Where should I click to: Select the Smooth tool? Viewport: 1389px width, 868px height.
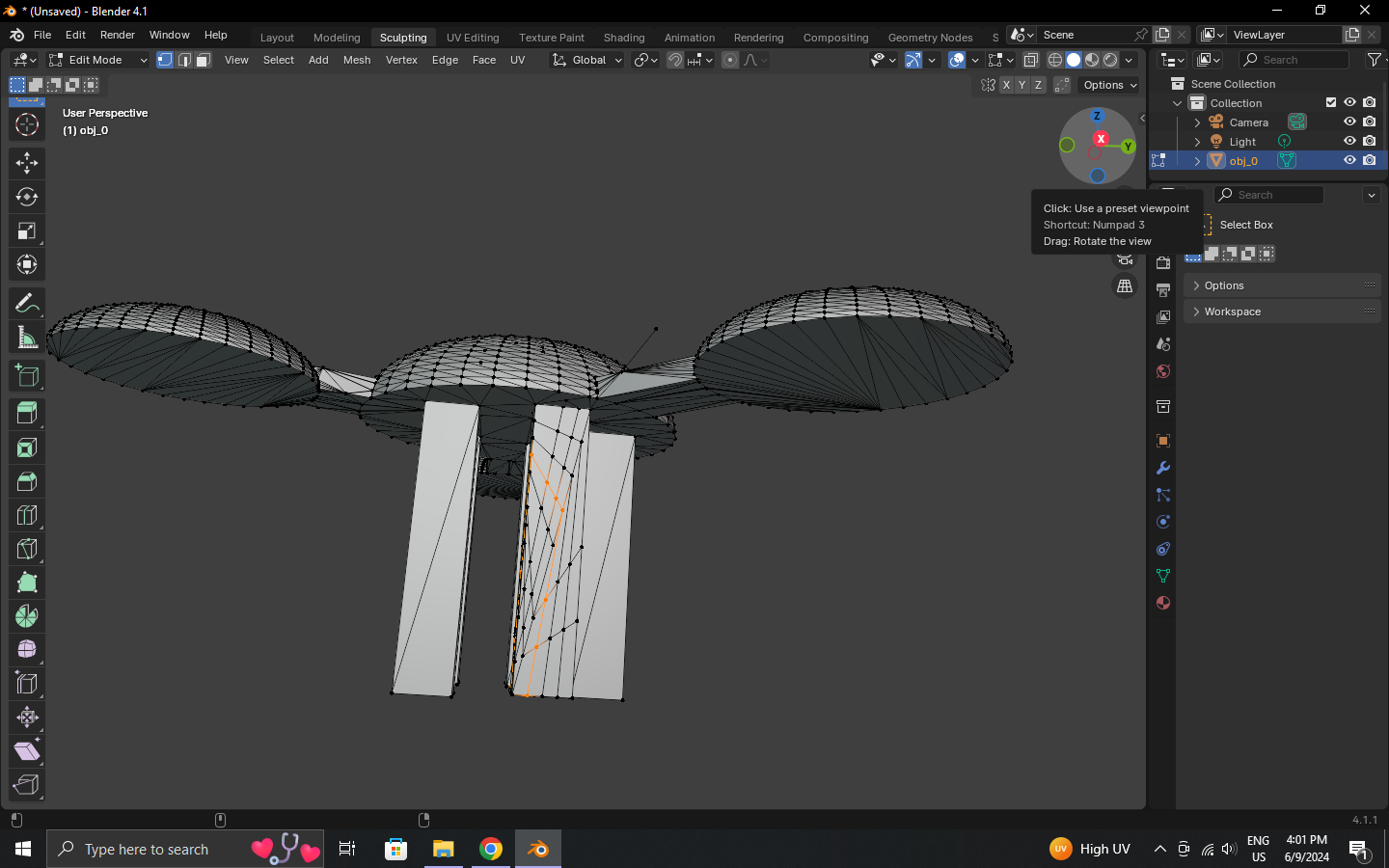pyautogui.click(x=27, y=649)
